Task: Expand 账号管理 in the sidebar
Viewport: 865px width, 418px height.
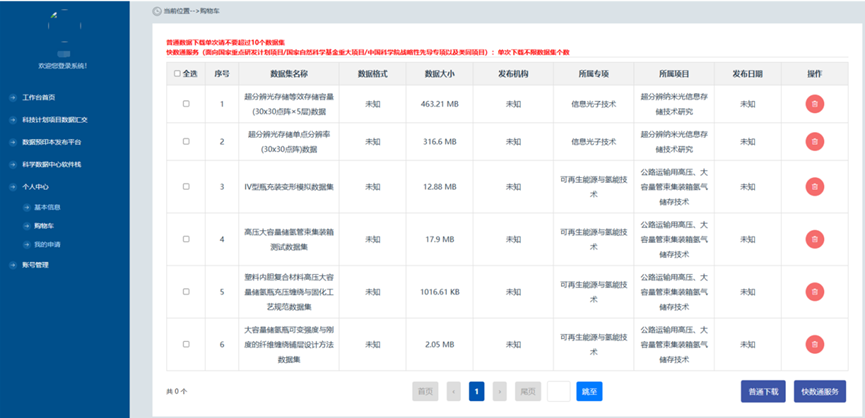Action: coord(36,265)
